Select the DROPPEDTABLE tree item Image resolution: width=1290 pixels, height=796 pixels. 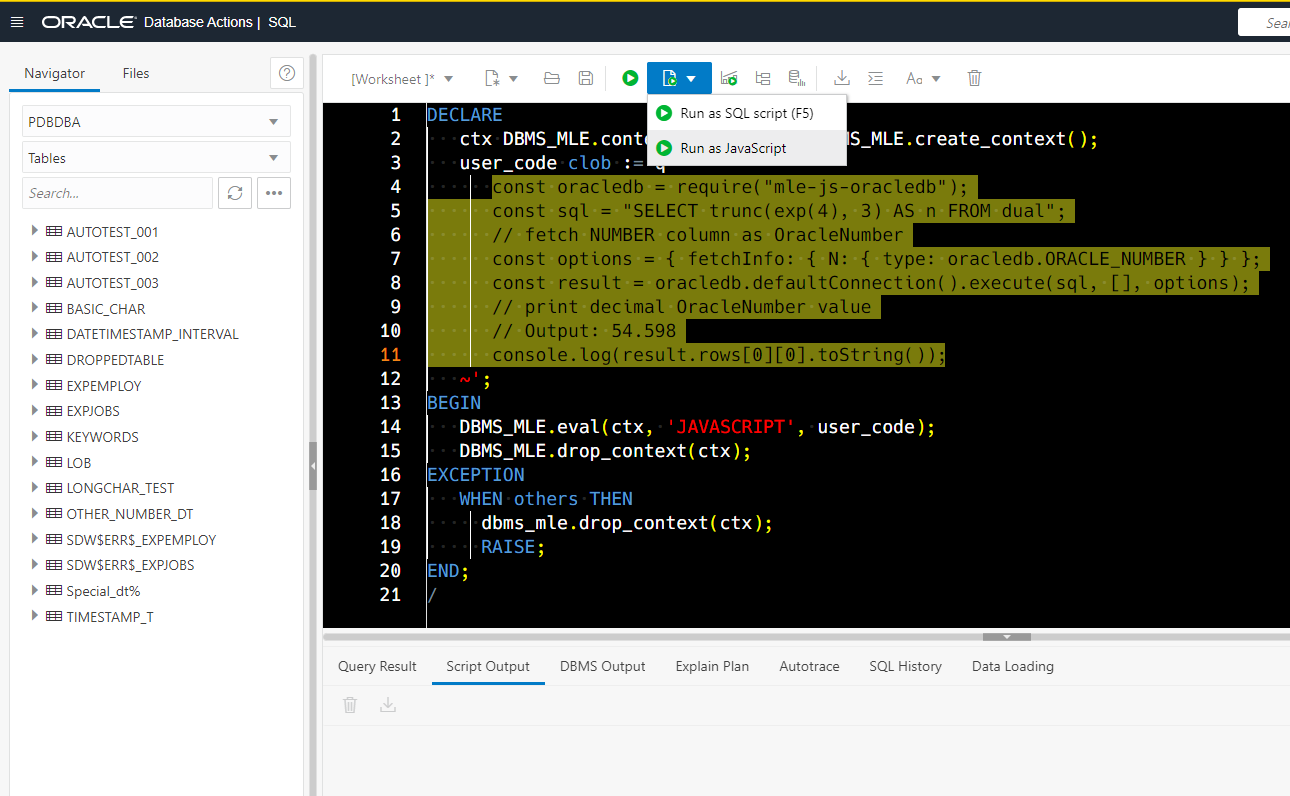coord(115,360)
